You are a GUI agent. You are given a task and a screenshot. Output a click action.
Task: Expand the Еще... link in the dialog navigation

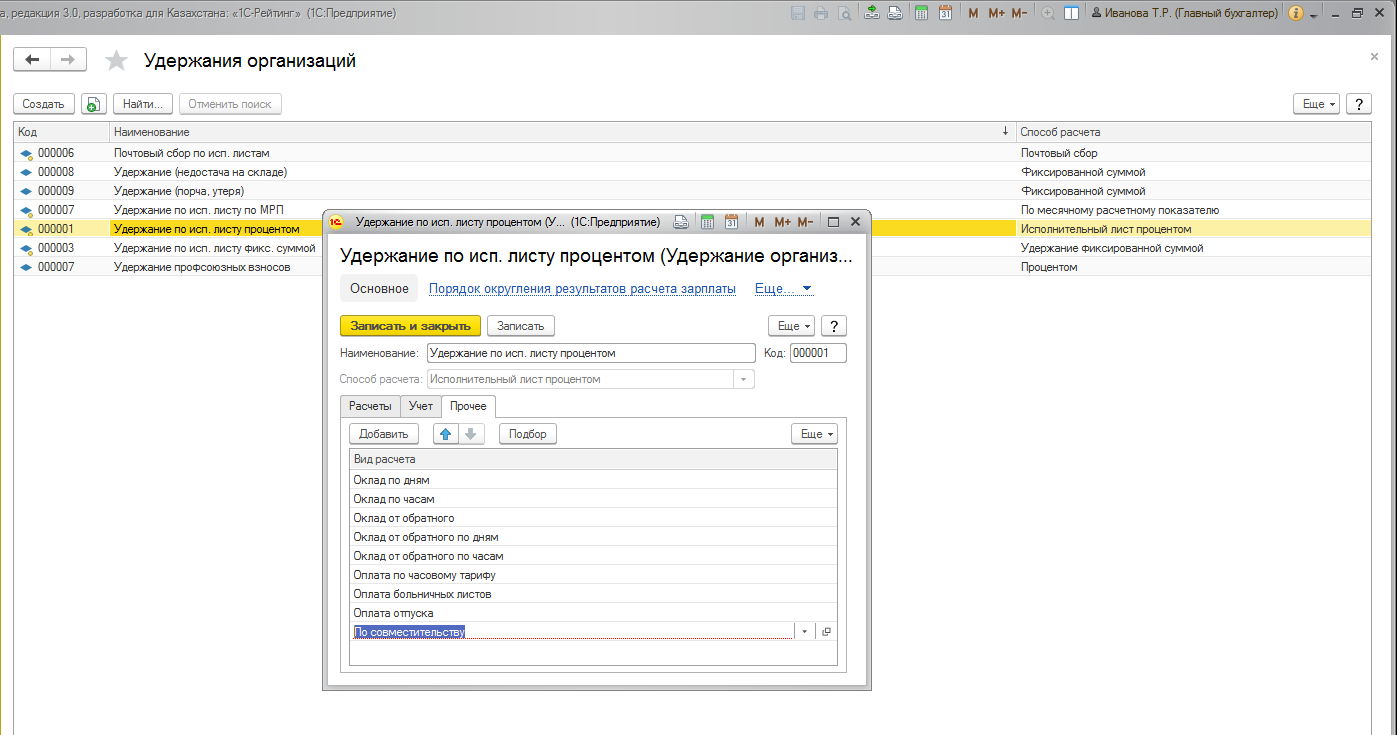(783, 289)
